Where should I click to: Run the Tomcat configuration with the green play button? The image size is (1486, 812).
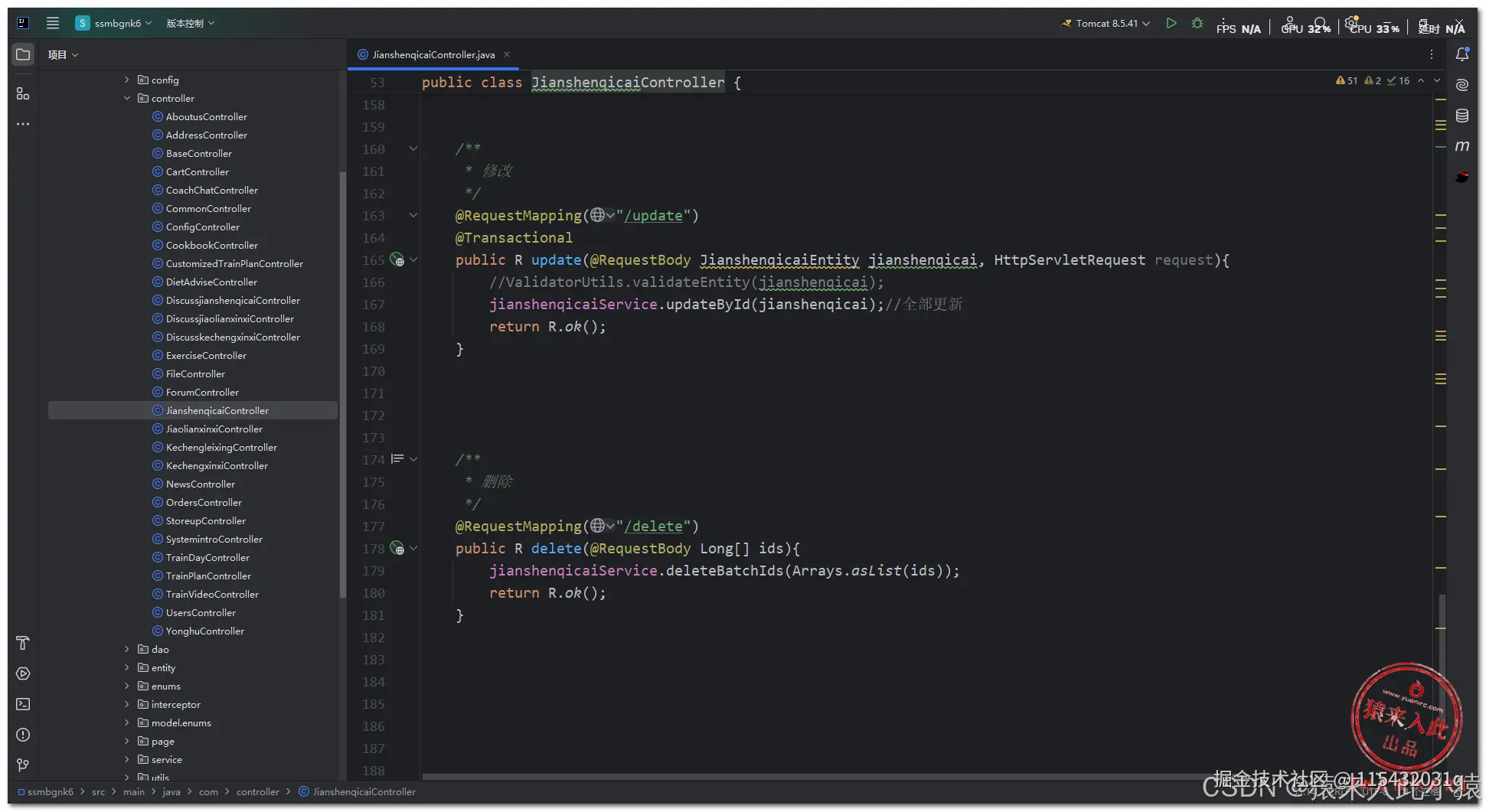tap(1171, 24)
